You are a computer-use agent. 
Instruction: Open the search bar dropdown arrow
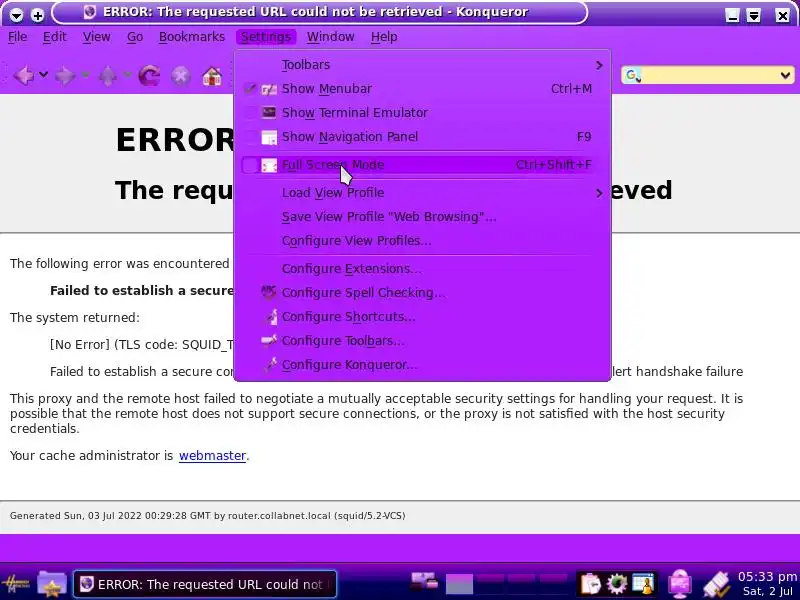click(785, 76)
